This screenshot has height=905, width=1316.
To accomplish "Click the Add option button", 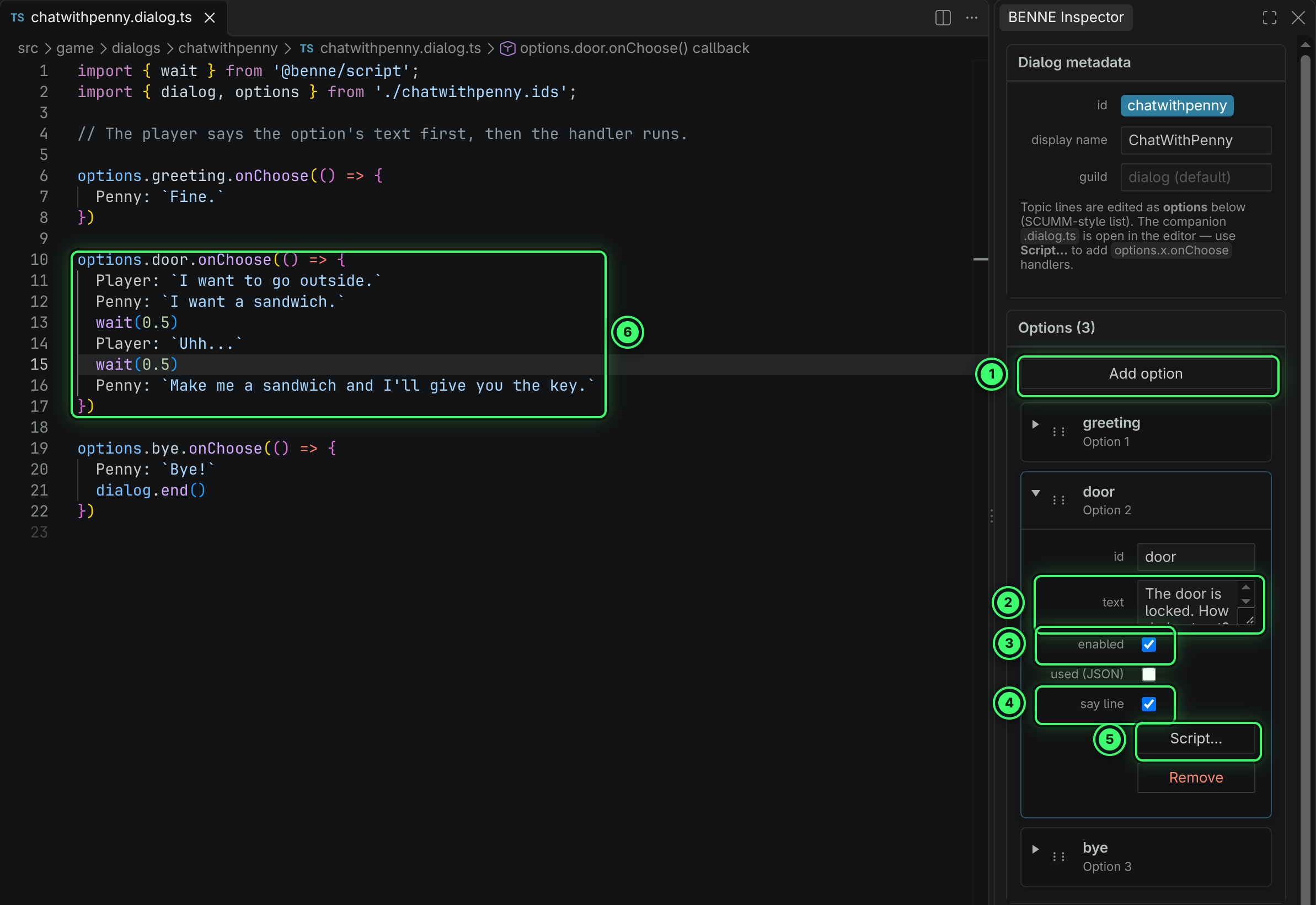I will tap(1146, 374).
